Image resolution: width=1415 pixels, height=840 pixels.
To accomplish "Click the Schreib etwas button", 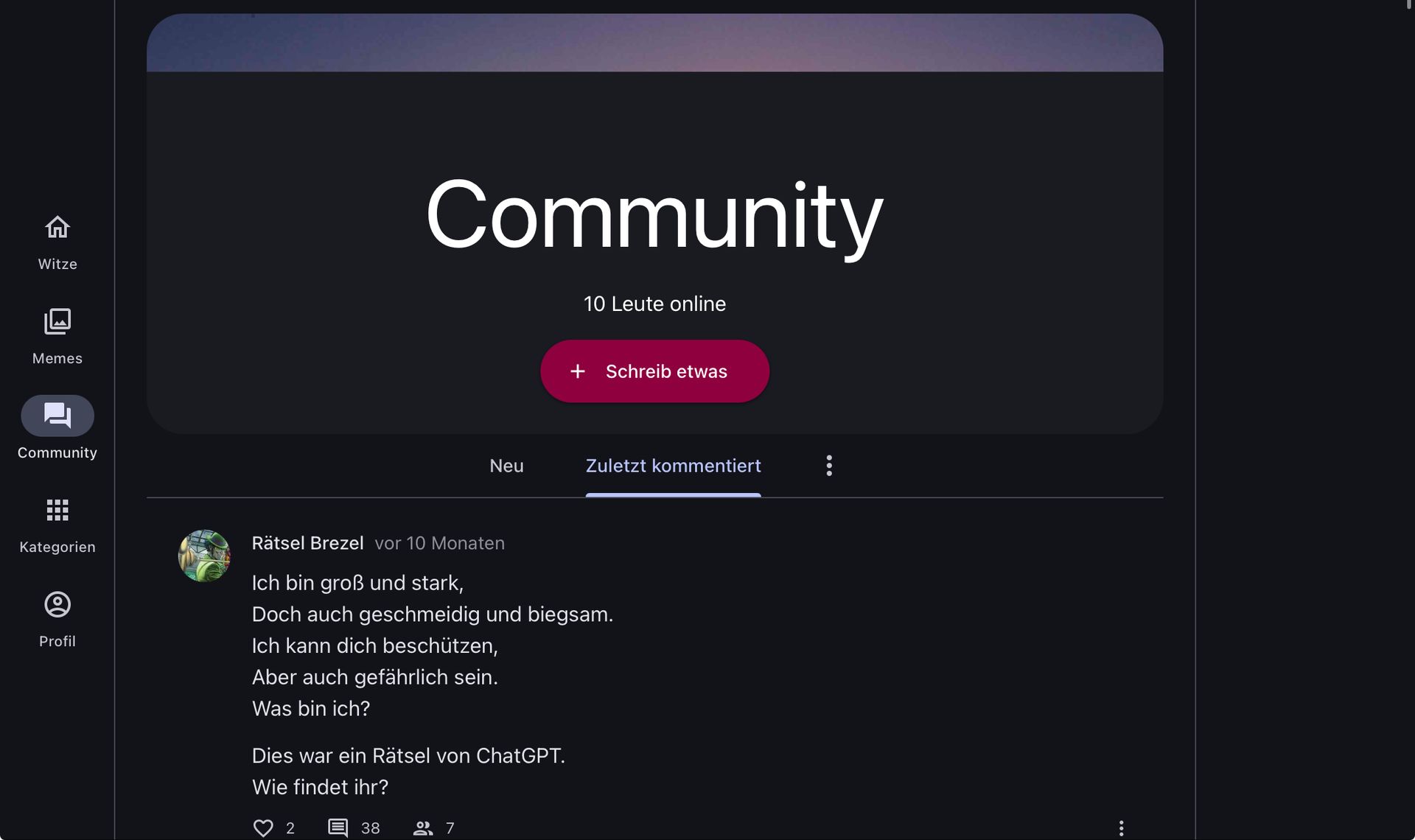I will point(654,371).
